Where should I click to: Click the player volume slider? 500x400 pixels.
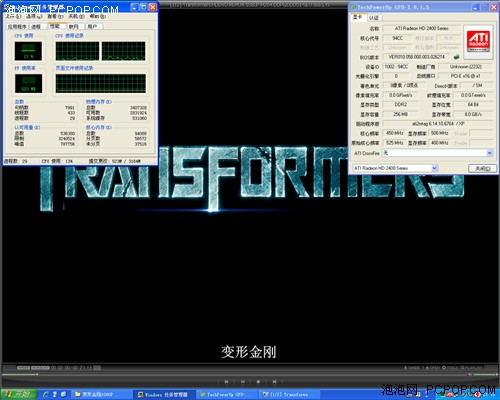tap(485, 374)
